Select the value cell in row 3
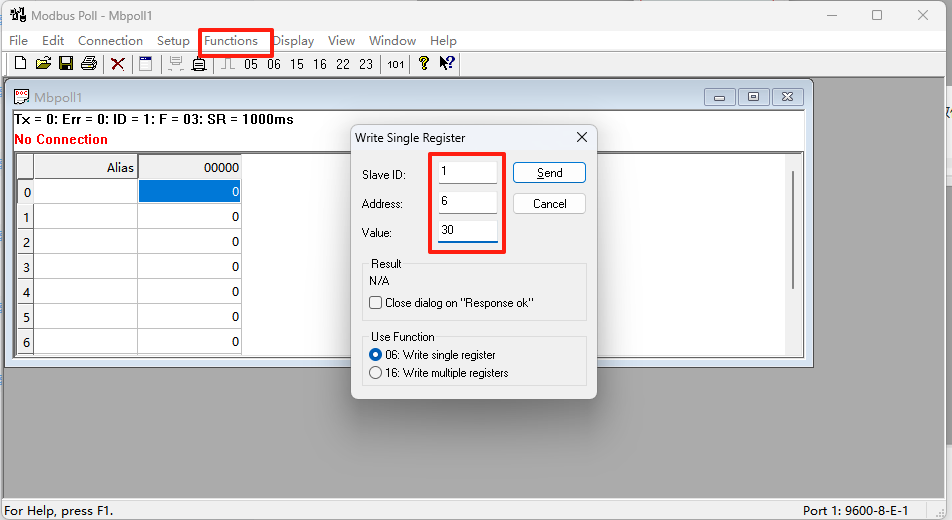 tap(189, 266)
